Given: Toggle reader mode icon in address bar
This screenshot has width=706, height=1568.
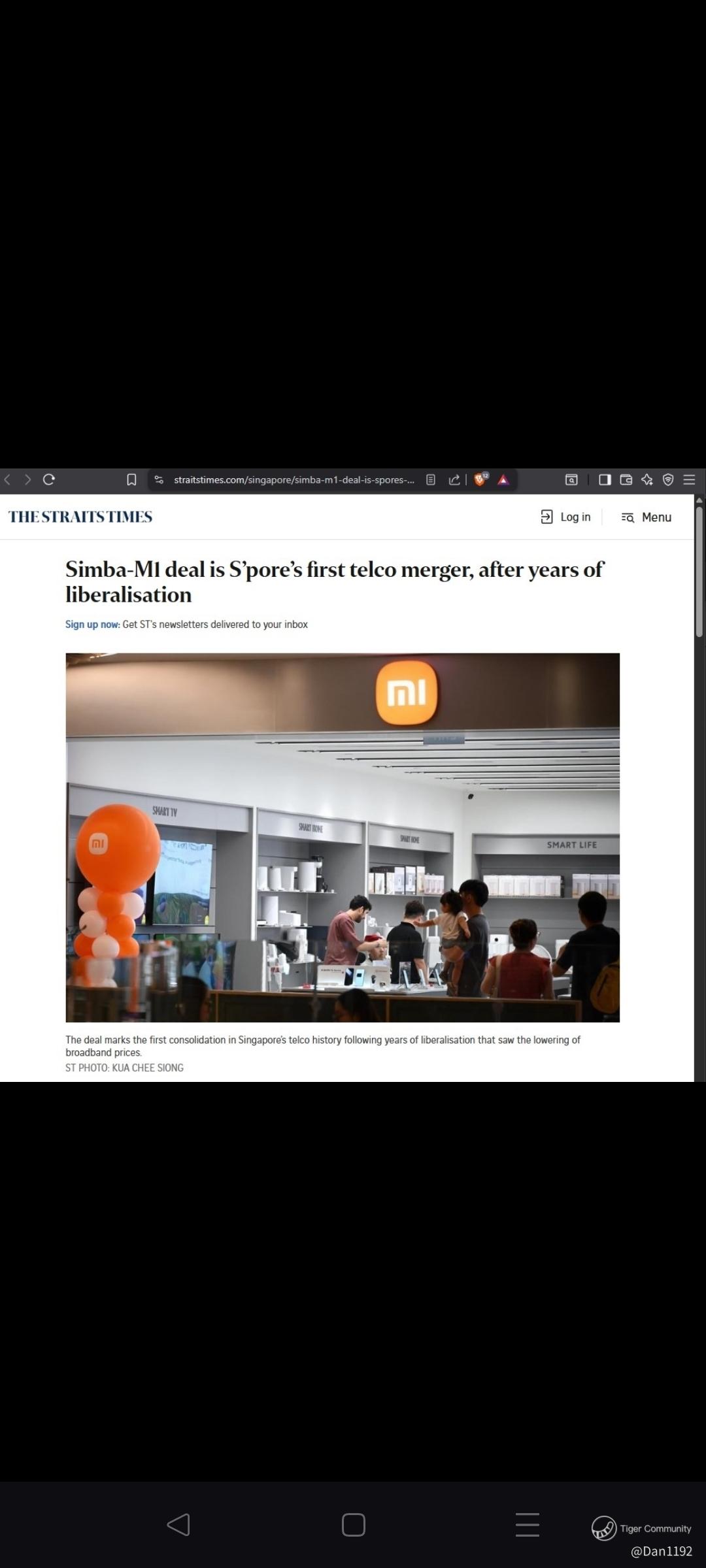Looking at the screenshot, I should click(431, 480).
